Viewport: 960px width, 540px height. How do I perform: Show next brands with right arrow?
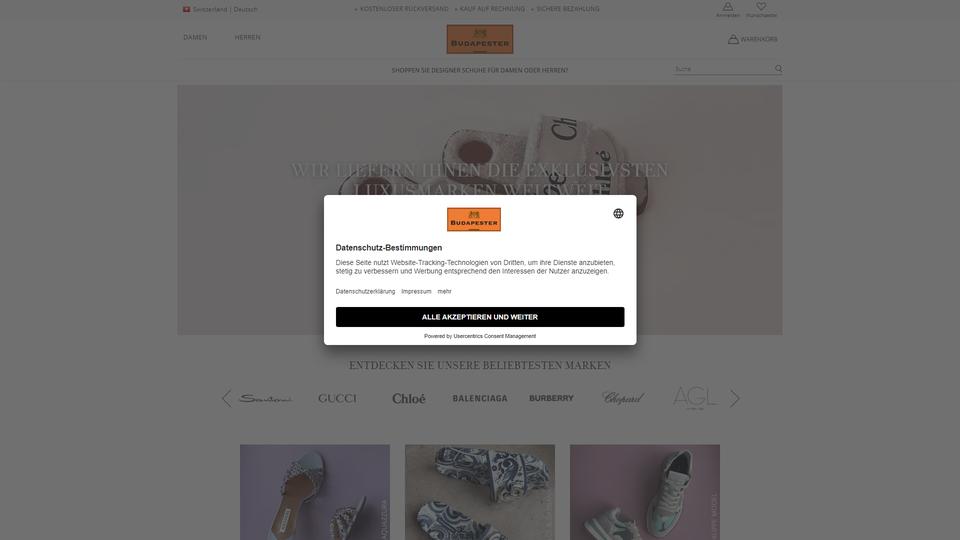[x=735, y=399]
